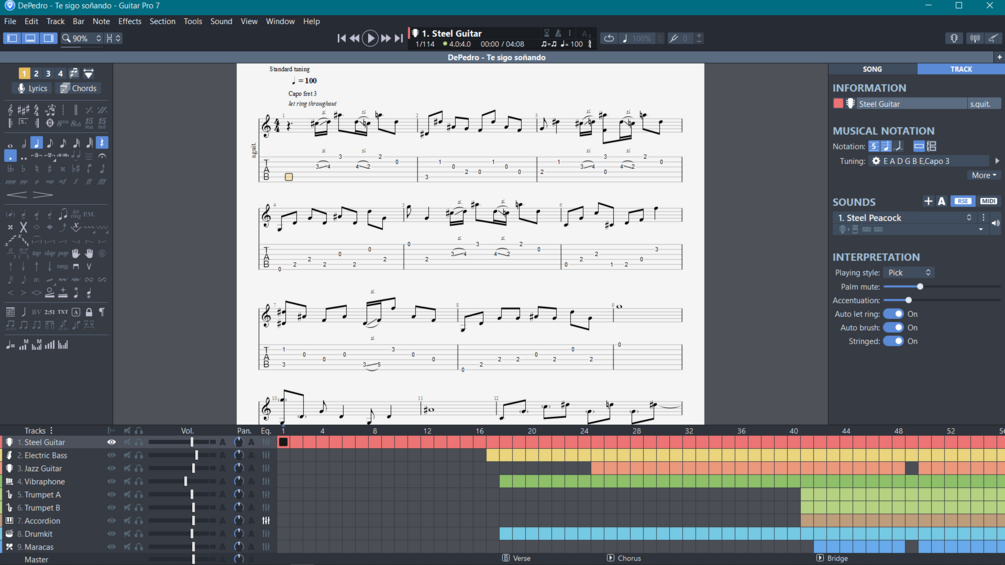Click the Play button
The height and width of the screenshot is (565, 1005).
point(370,38)
